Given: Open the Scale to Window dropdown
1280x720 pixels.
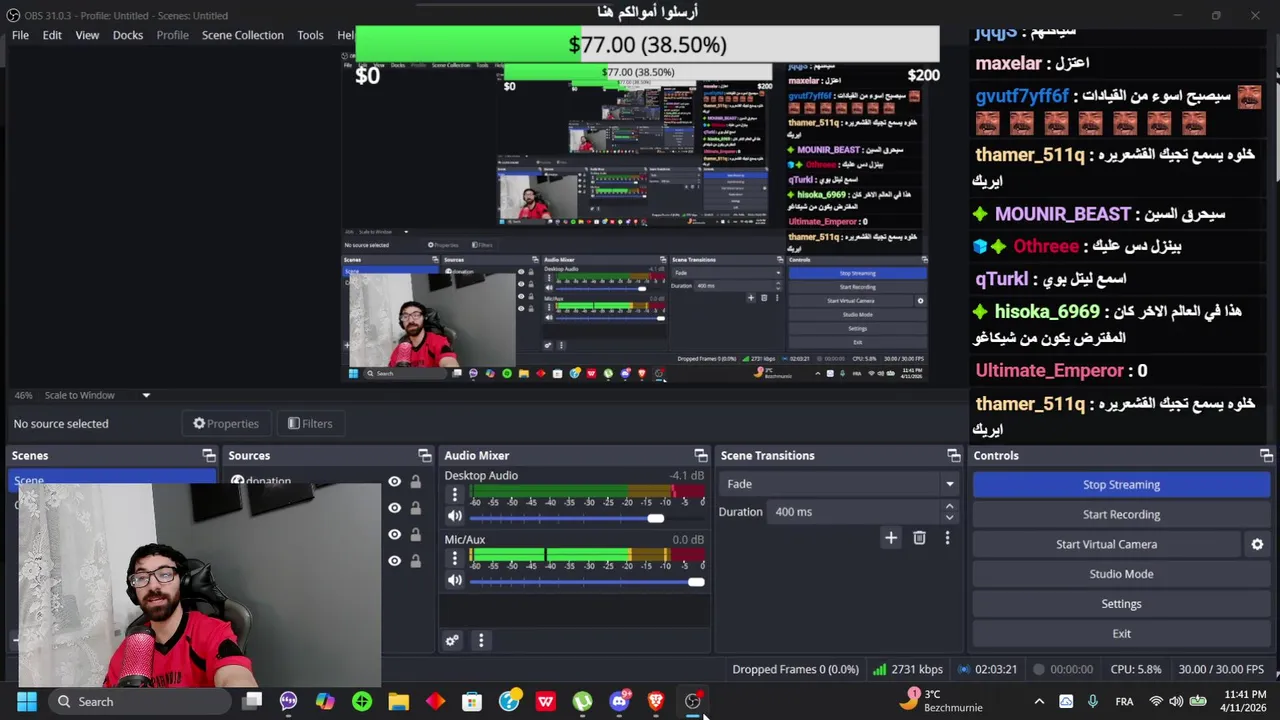Looking at the screenshot, I should 97,395.
